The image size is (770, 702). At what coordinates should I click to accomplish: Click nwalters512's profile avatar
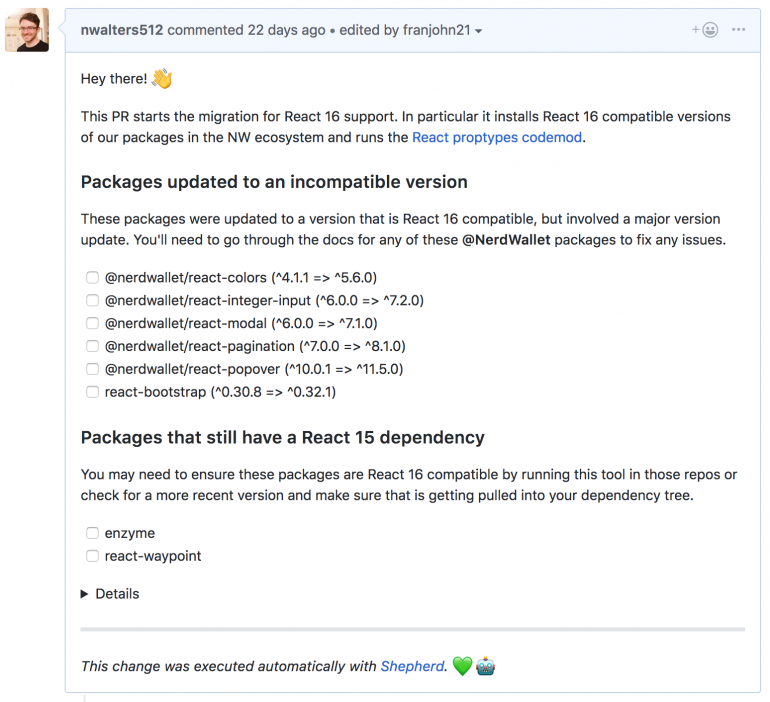point(27,31)
